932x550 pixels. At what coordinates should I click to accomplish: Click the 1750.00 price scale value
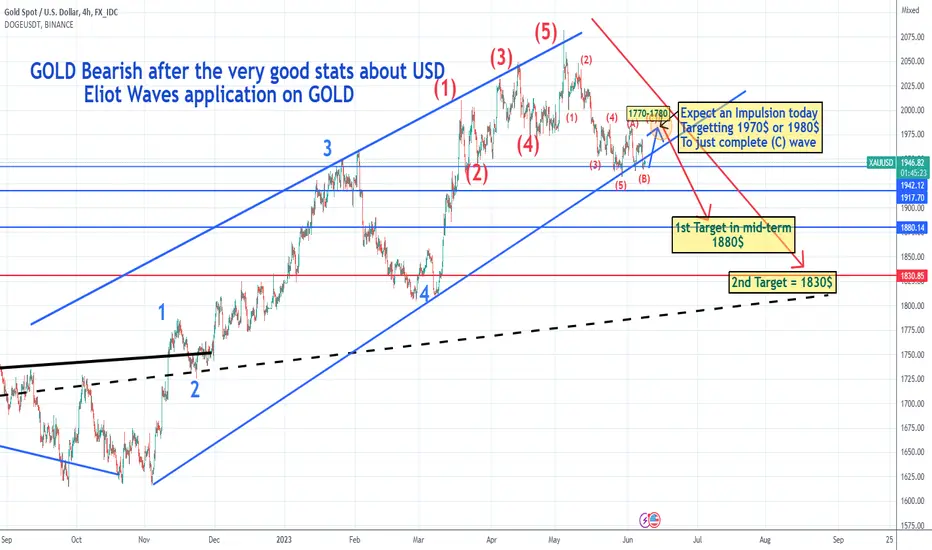[x=912, y=355]
